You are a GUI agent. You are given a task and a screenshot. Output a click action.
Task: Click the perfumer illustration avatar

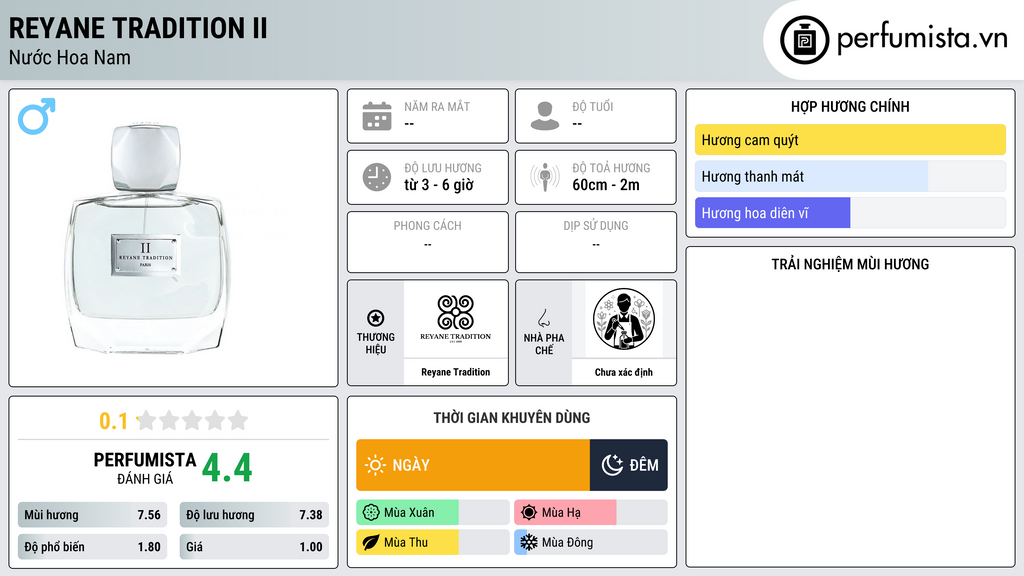[x=624, y=319]
